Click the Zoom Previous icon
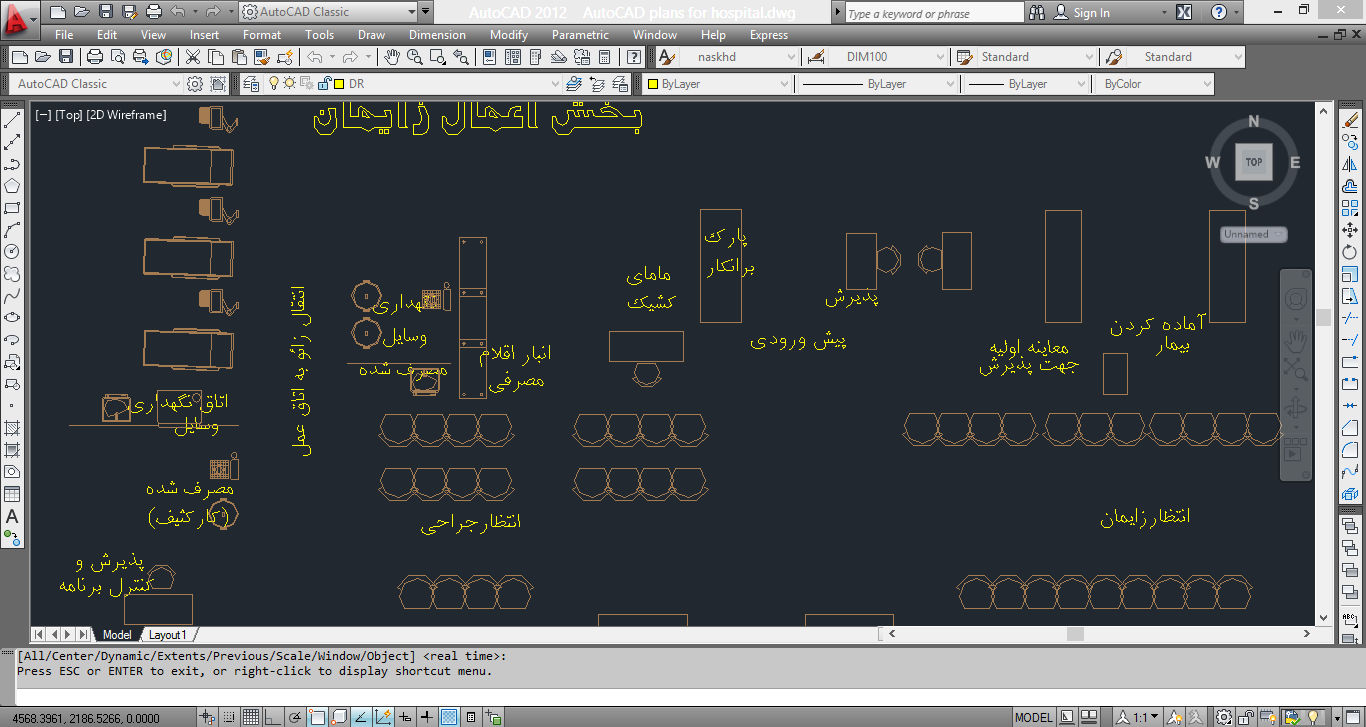 click(x=463, y=57)
